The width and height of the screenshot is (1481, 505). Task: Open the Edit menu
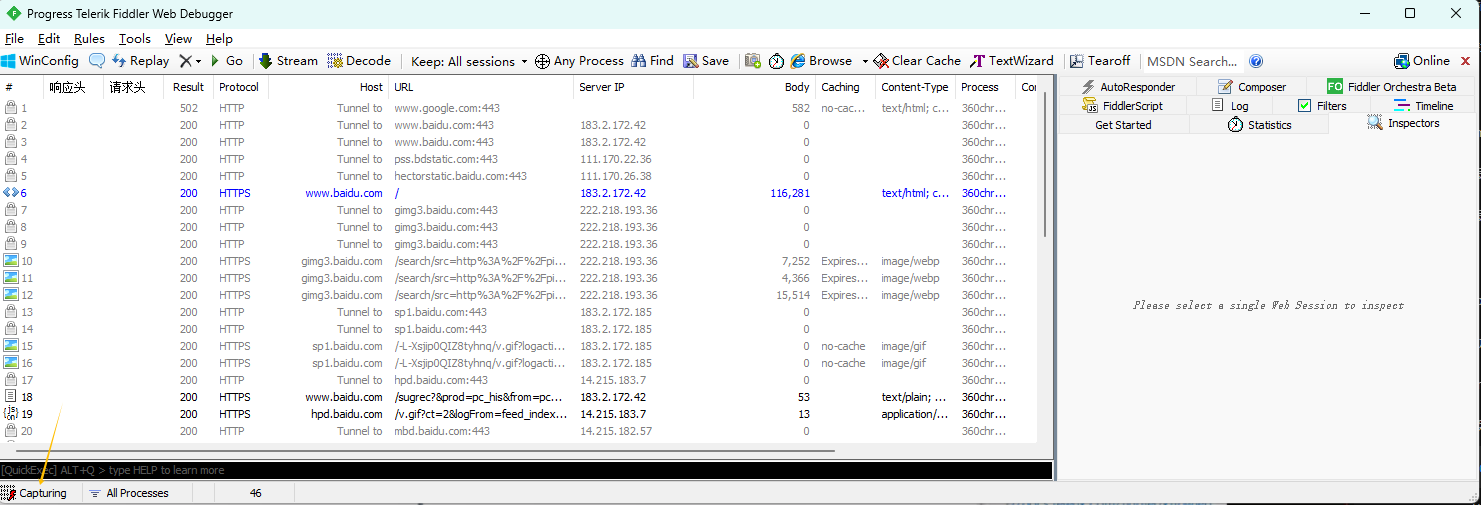(49, 39)
